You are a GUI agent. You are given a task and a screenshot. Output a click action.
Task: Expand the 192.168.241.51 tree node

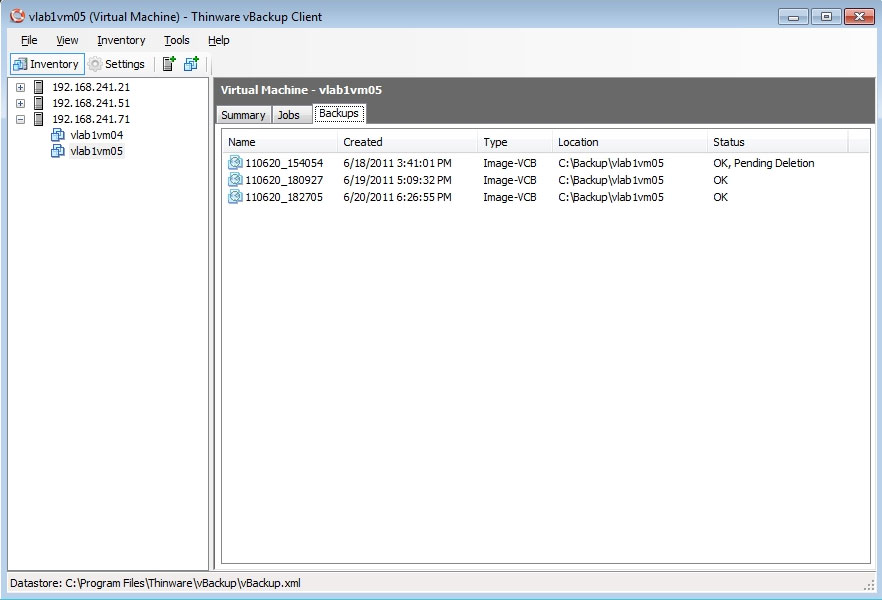[x=20, y=103]
